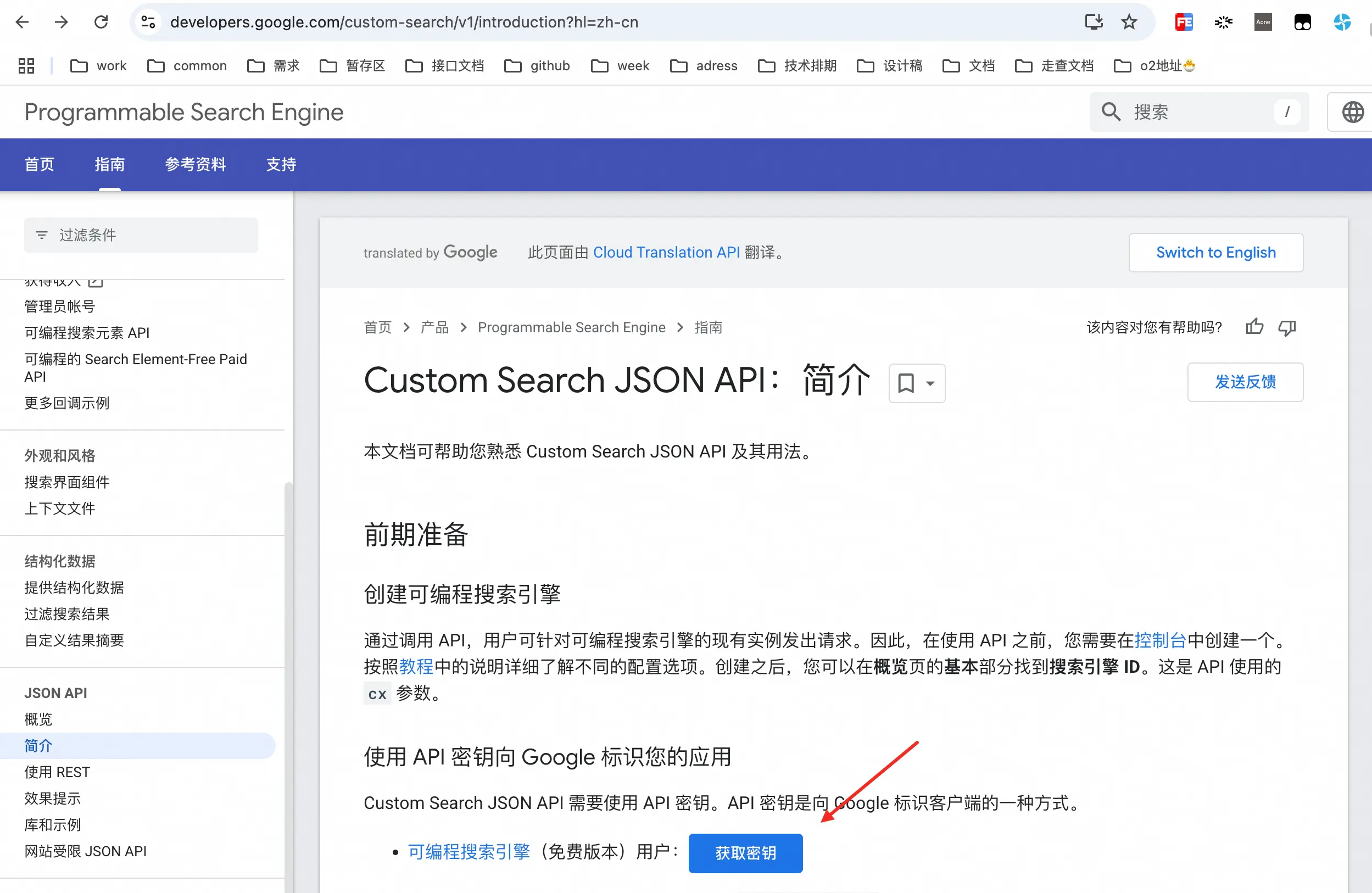
Task: Click 产品 in the breadcrumb
Action: point(434,327)
